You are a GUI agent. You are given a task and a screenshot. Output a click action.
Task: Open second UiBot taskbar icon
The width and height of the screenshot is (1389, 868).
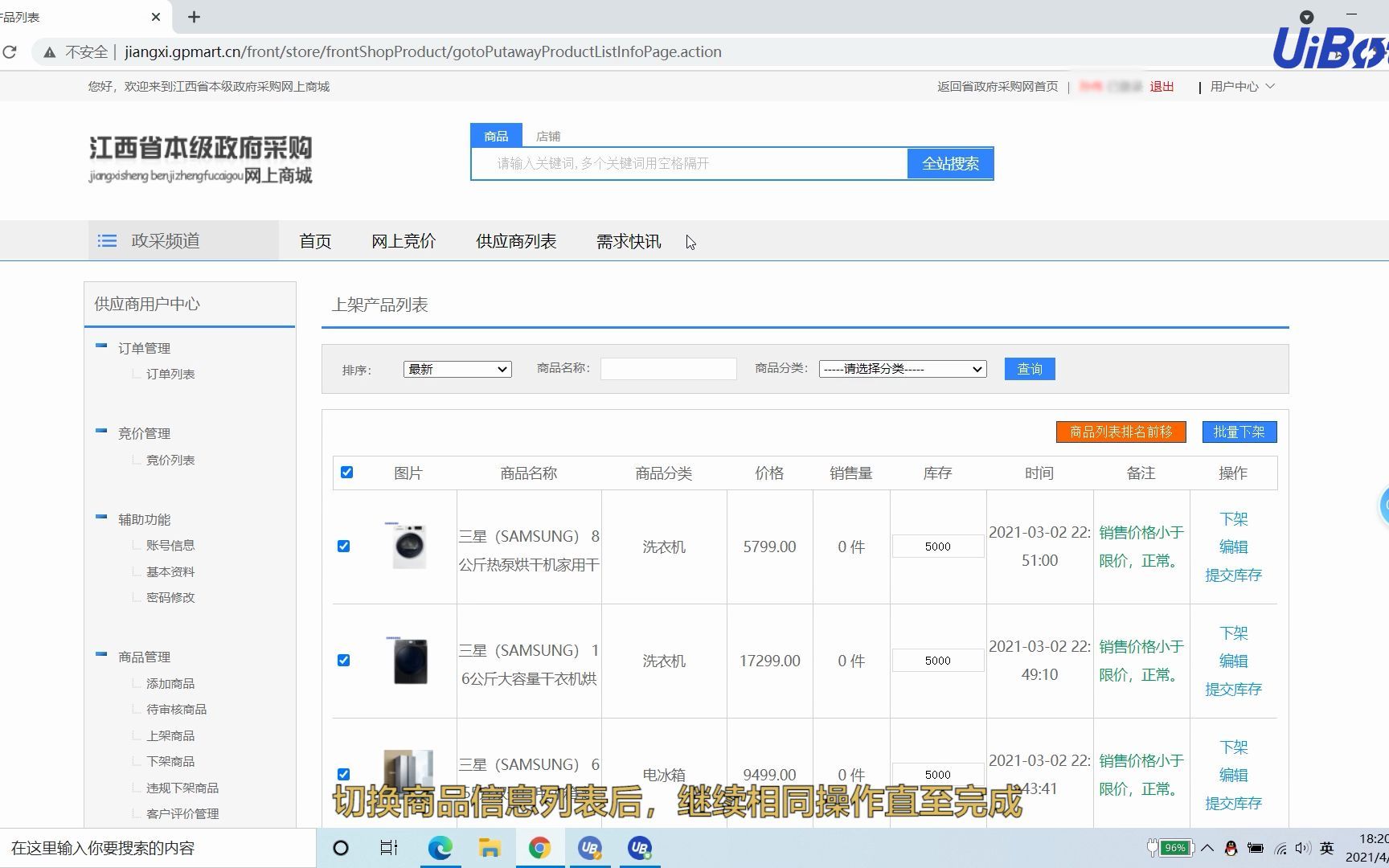coord(640,848)
